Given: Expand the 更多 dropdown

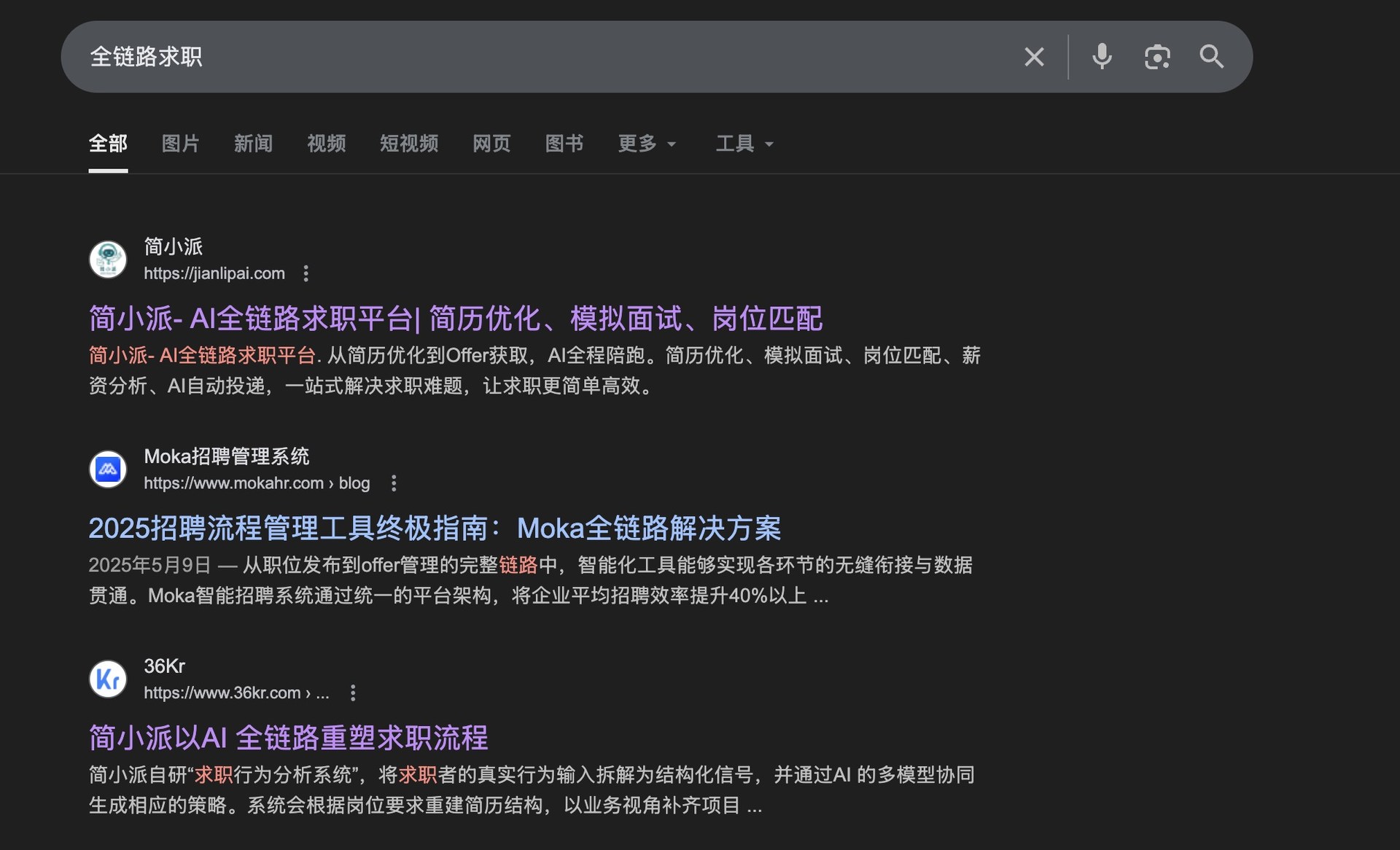Looking at the screenshot, I should point(647,144).
